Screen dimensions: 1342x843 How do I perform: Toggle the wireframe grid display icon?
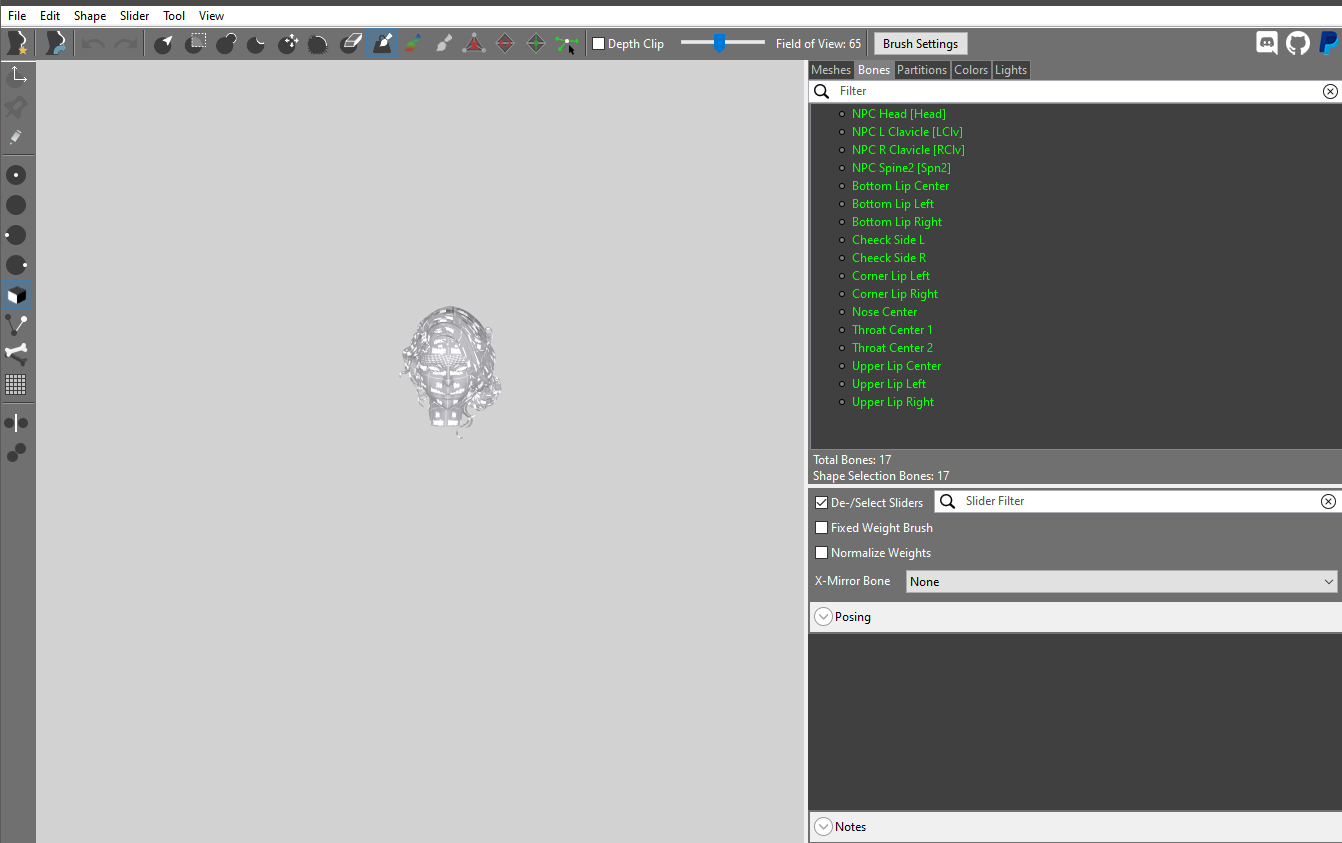point(16,384)
